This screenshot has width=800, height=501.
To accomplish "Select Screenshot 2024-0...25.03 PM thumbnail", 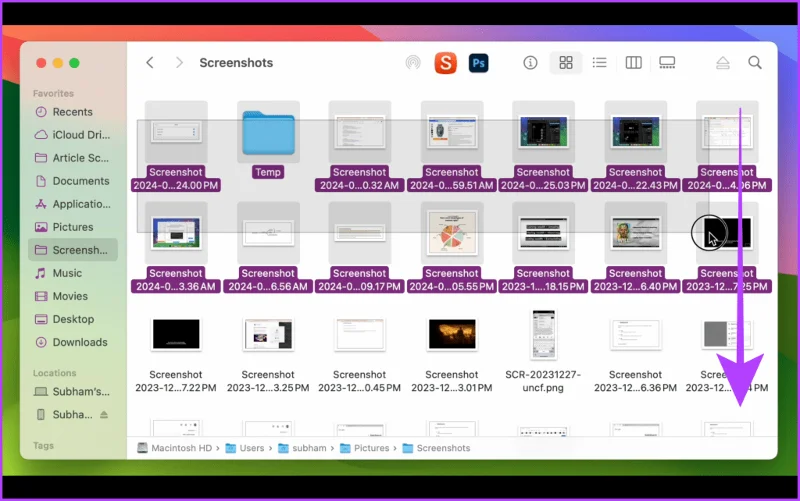I will click(x=543, y=132).
